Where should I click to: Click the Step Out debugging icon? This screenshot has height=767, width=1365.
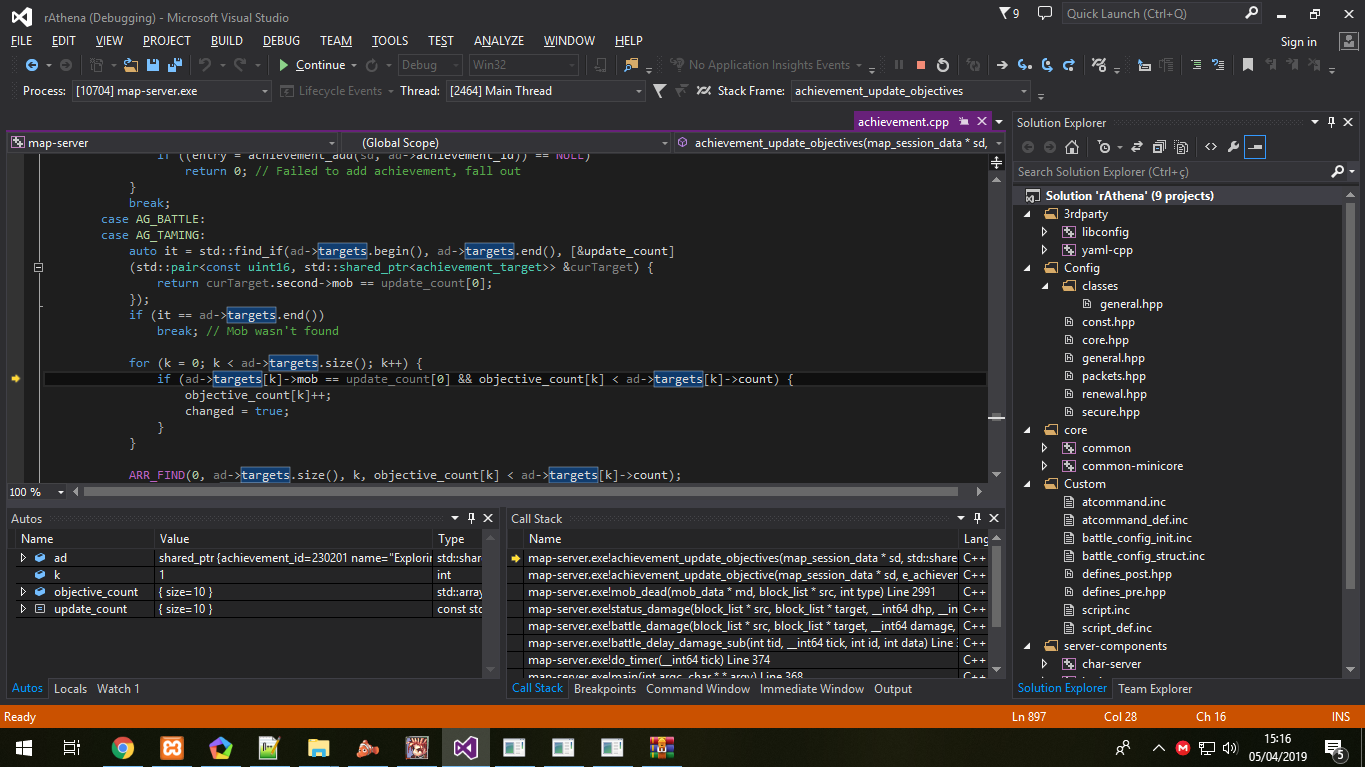(1069, 64)
